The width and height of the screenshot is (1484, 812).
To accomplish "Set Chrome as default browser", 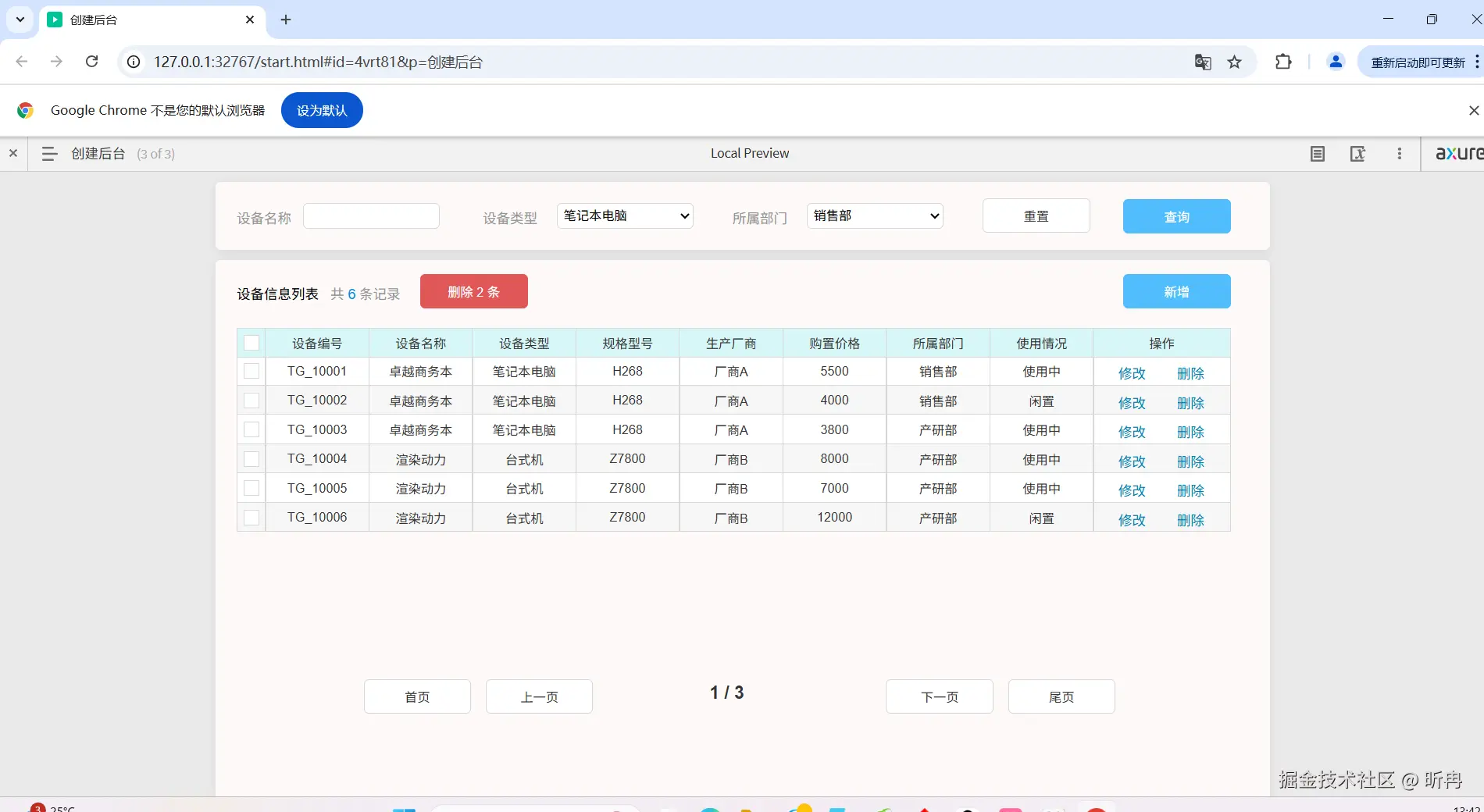I will (322, 110).
